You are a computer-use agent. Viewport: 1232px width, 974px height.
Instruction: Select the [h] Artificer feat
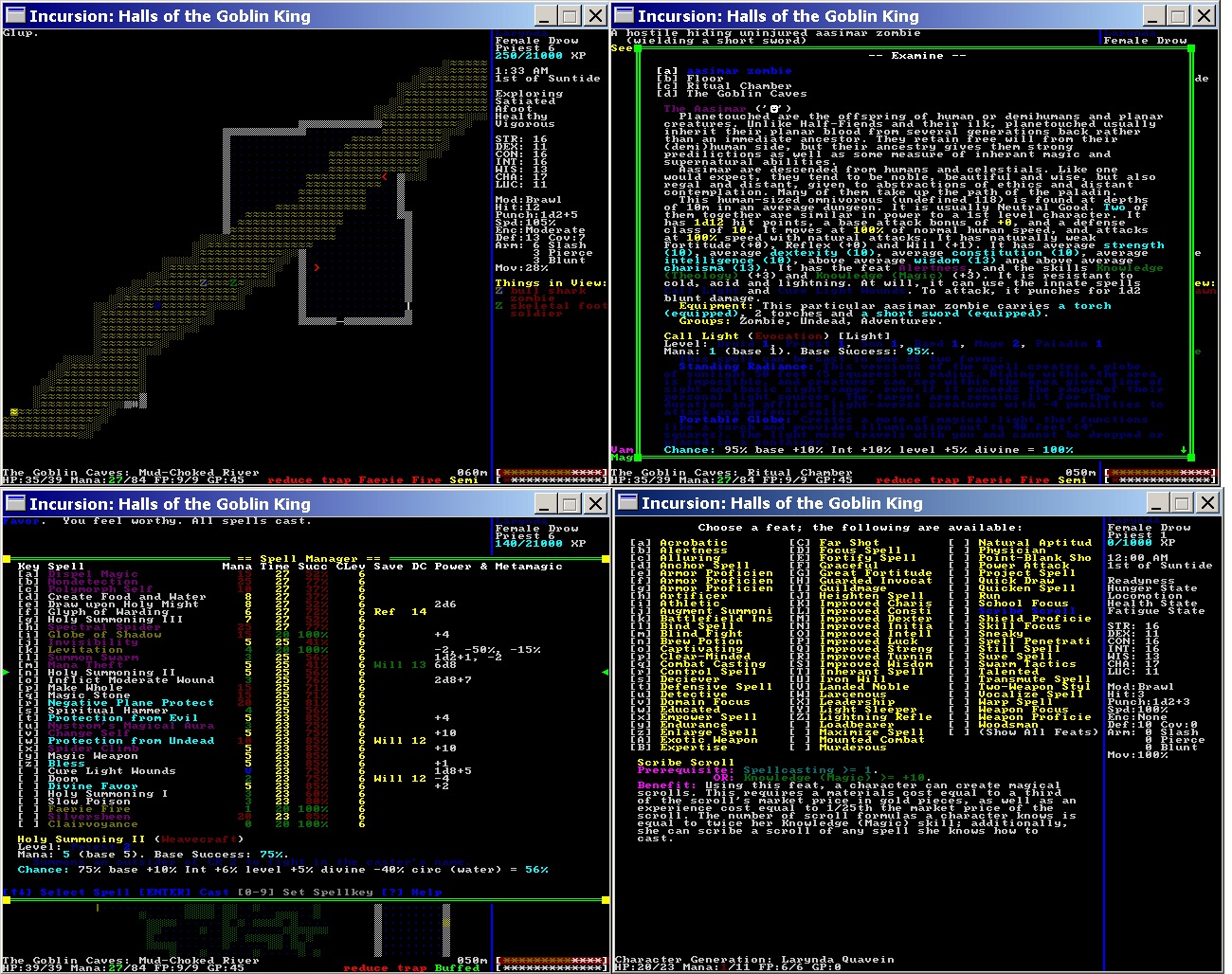pyautogui.click(x=679, y=596)
